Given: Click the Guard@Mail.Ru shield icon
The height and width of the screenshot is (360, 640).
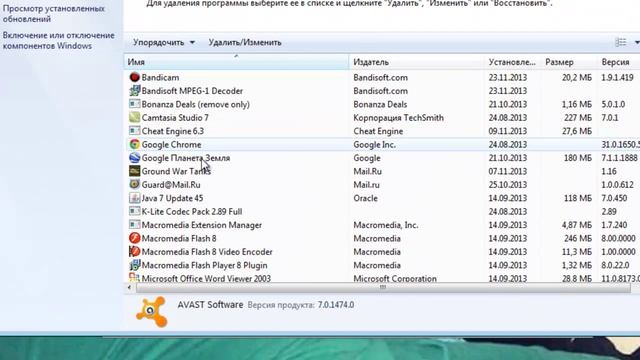Looking at the screenshot, I should pos(134,184).
